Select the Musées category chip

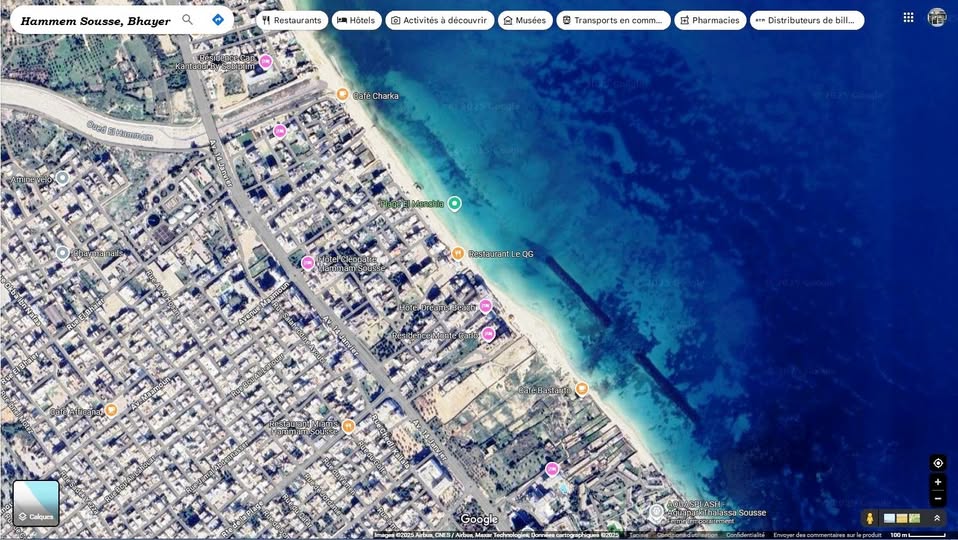(x=525, y=20)
